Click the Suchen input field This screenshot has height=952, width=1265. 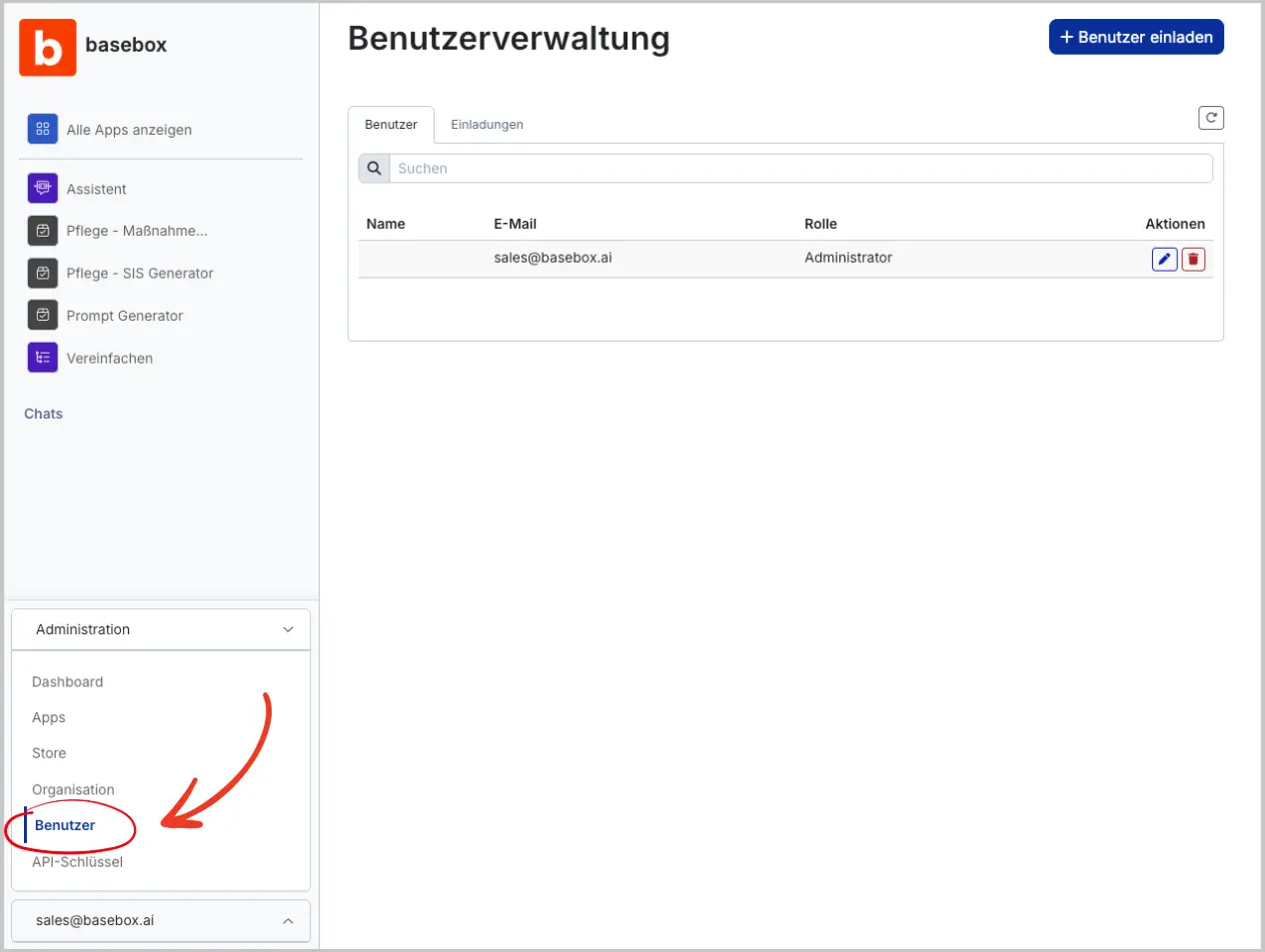pos(699,167)
